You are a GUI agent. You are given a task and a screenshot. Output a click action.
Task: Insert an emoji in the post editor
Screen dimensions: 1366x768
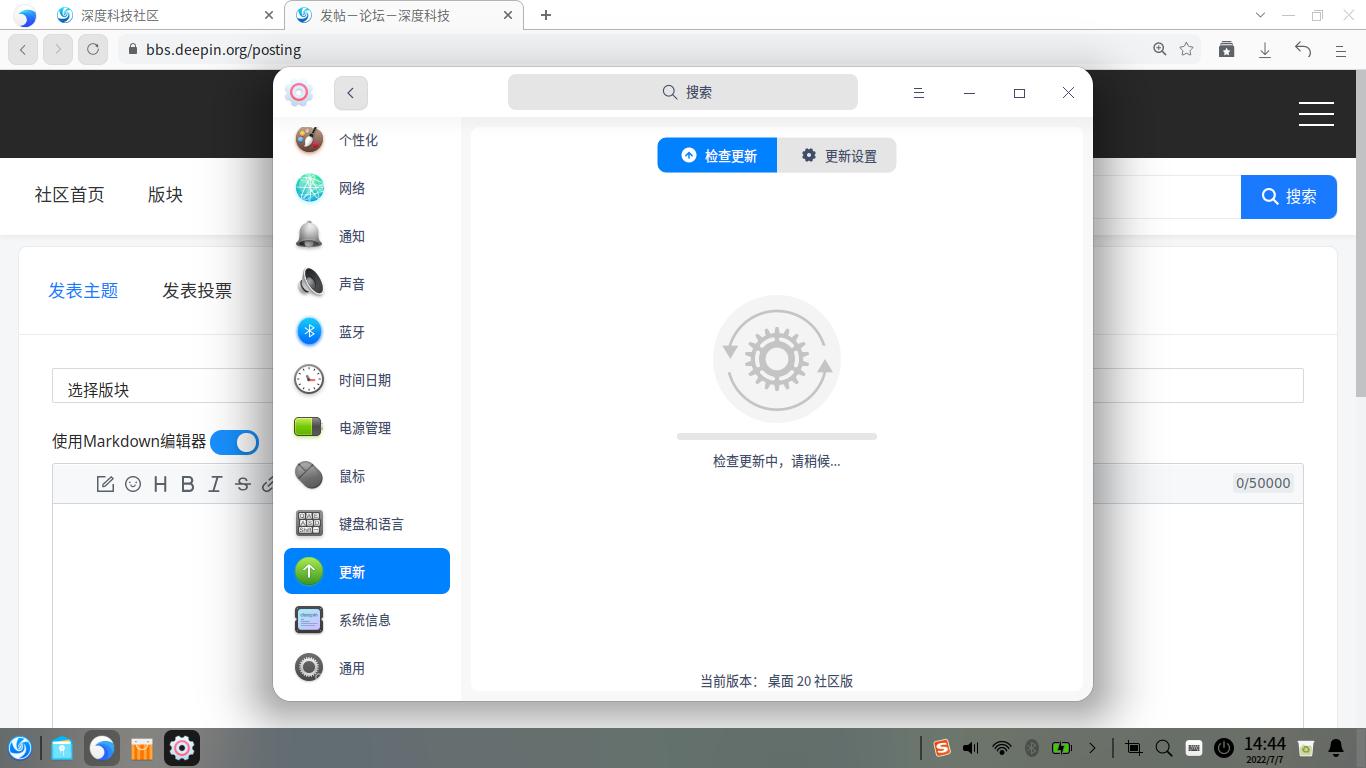(133, 484)
